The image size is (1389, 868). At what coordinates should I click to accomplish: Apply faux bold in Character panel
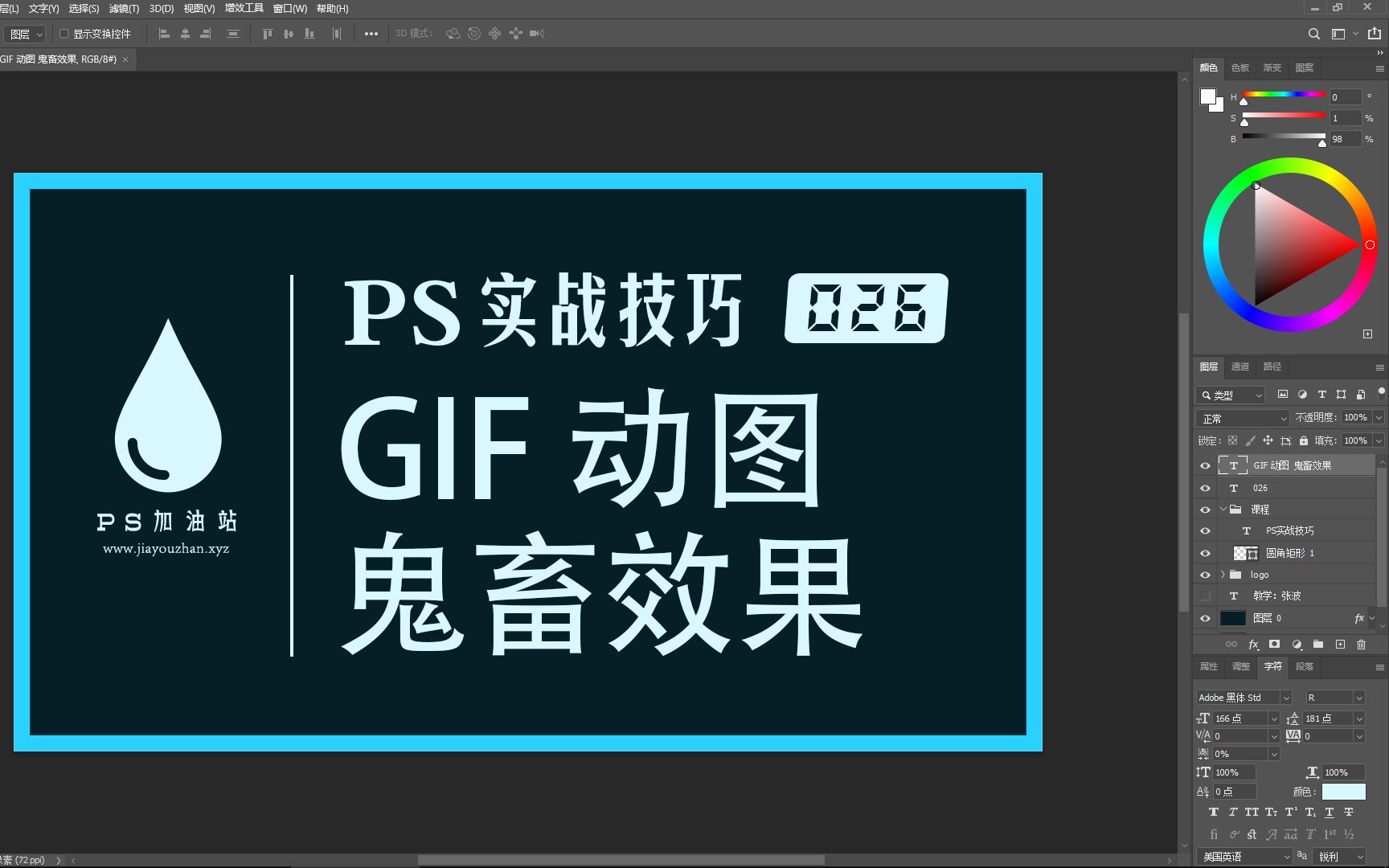(x=1213, y=812)
